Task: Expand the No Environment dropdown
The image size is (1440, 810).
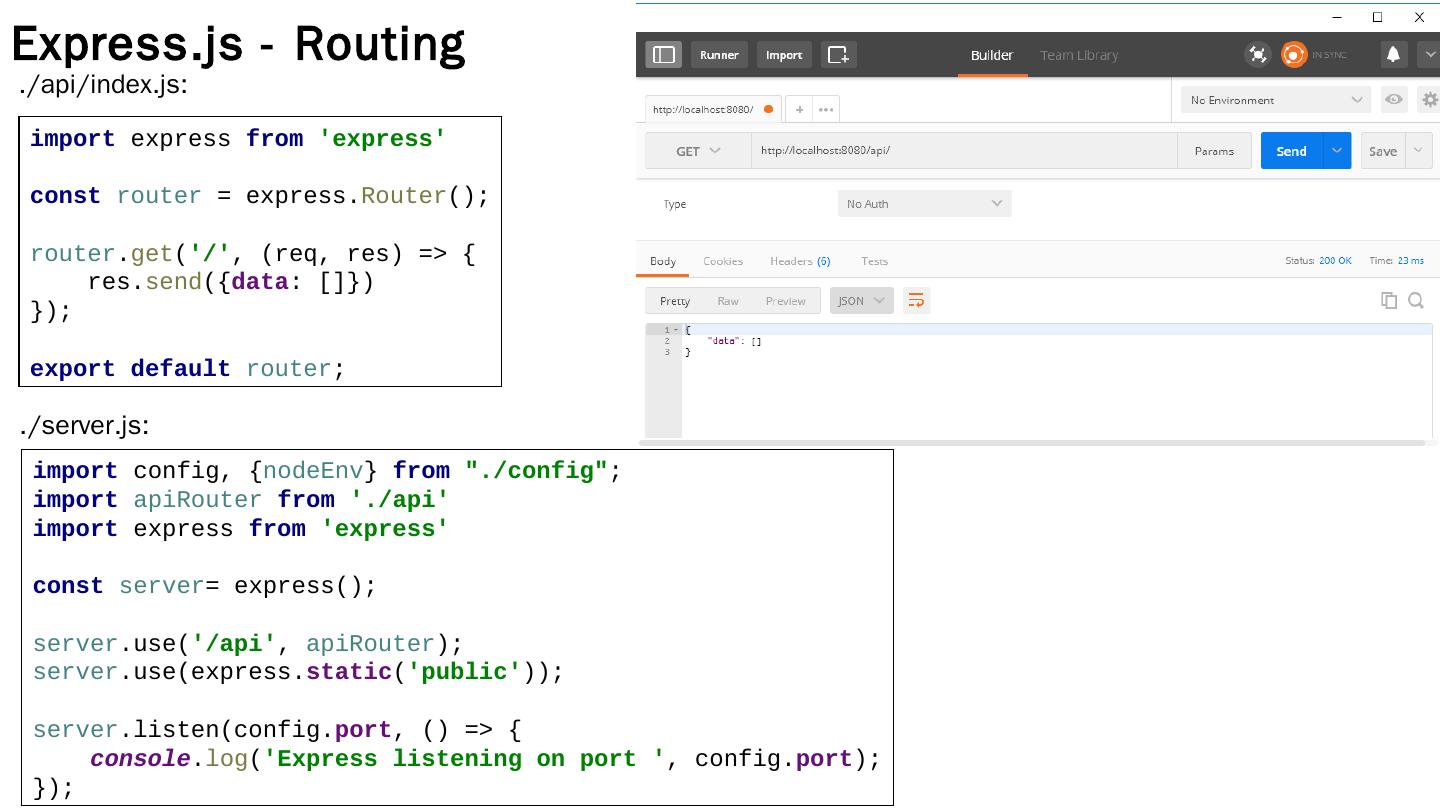Action: click(1275, 100)
